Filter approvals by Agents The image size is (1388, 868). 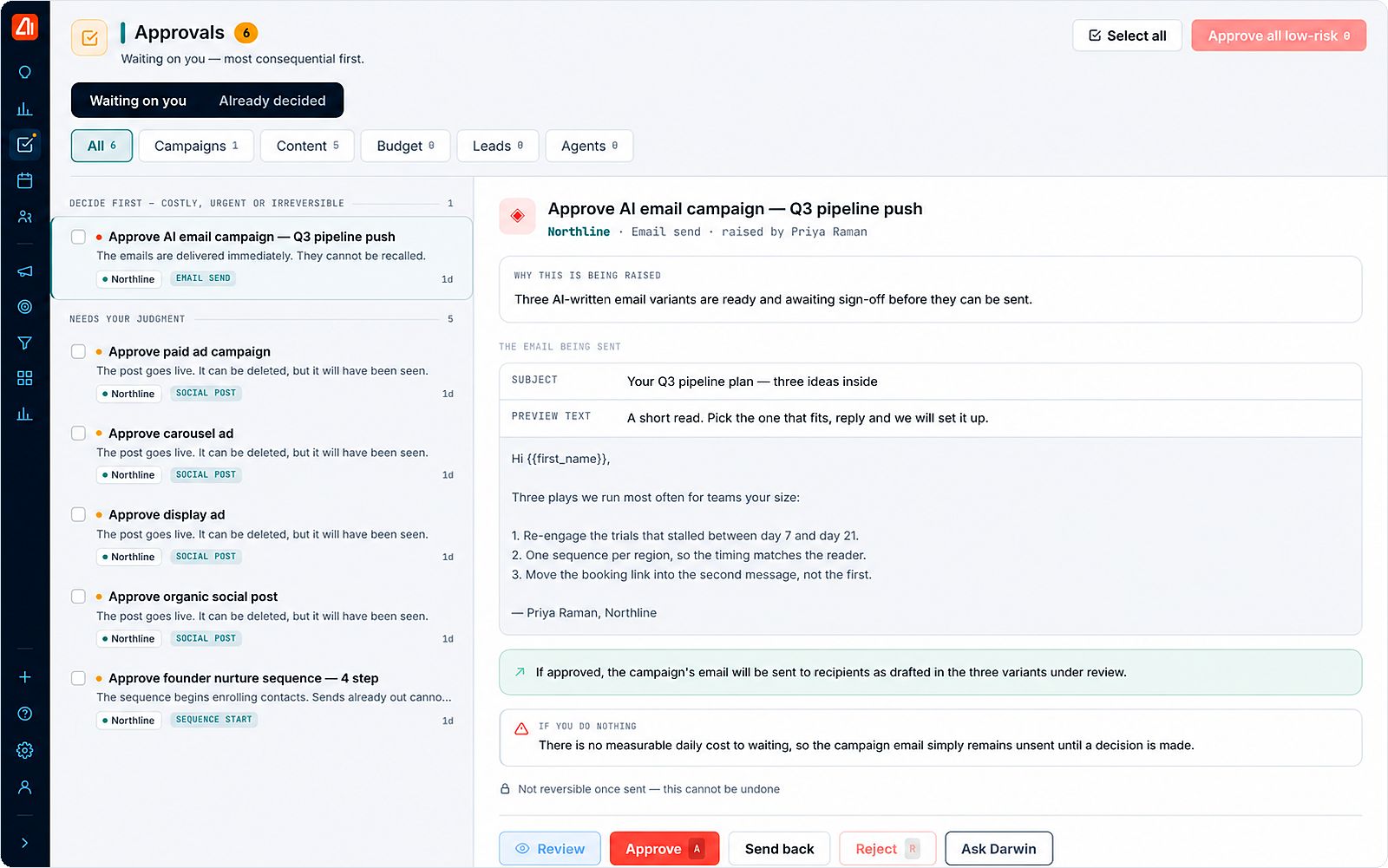click(589, 146)
